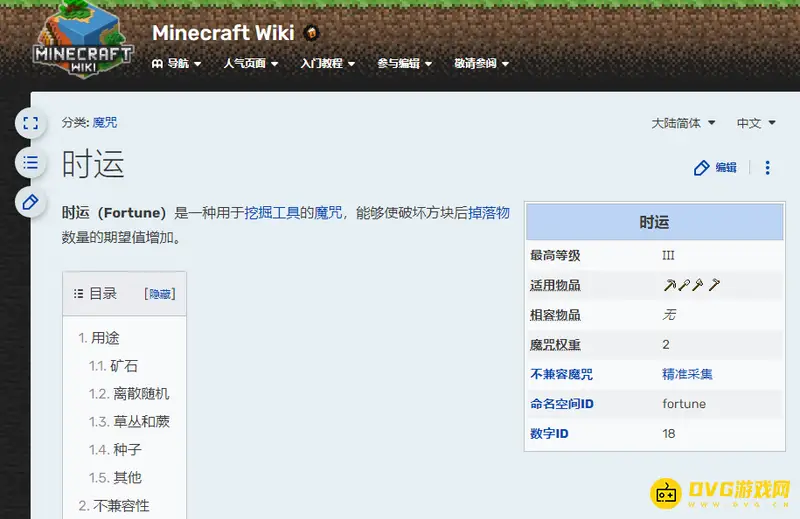Click the hoe icon in the infobox

point(714,285)
